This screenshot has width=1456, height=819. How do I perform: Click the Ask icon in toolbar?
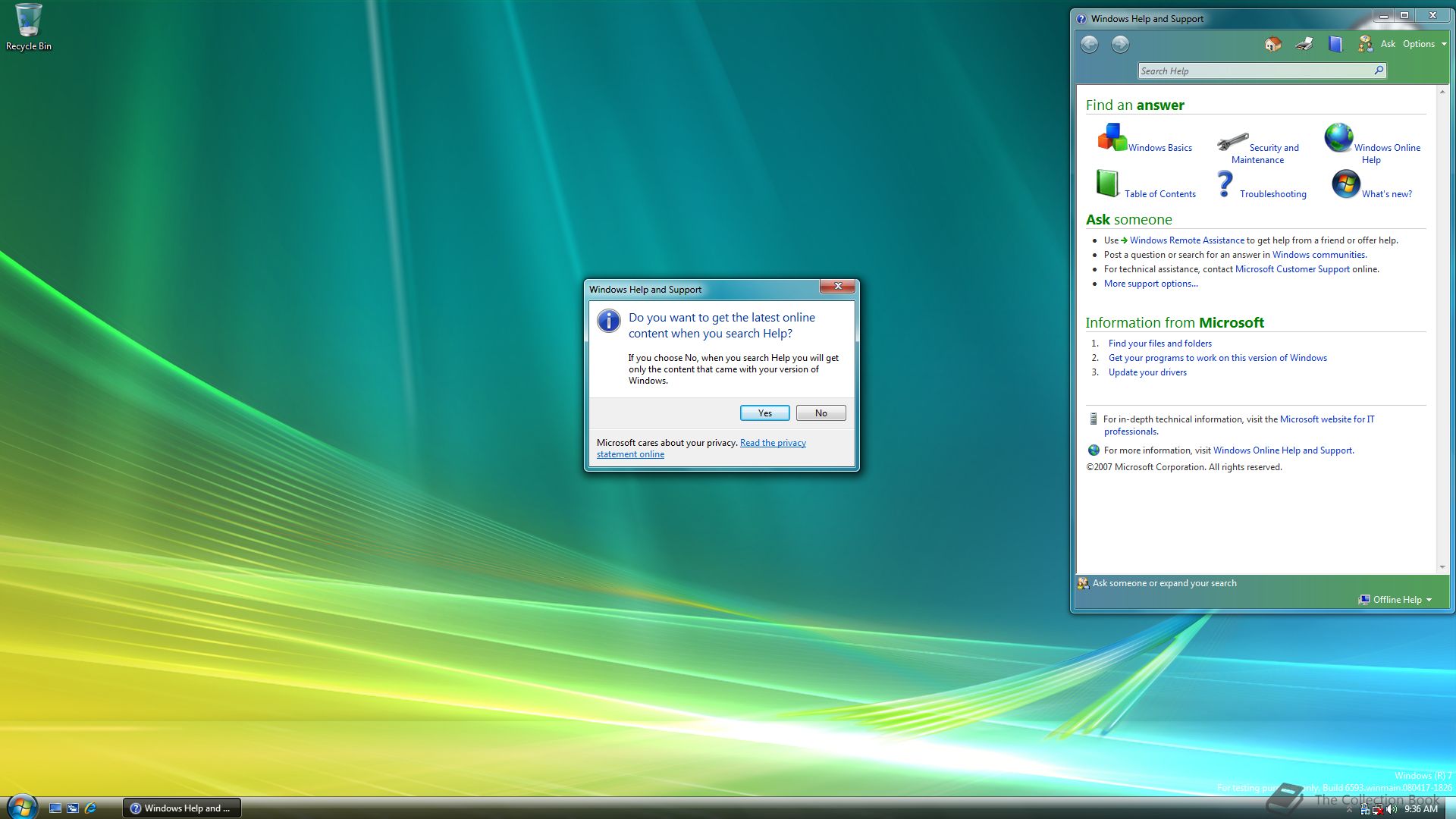coord(1365,44)
